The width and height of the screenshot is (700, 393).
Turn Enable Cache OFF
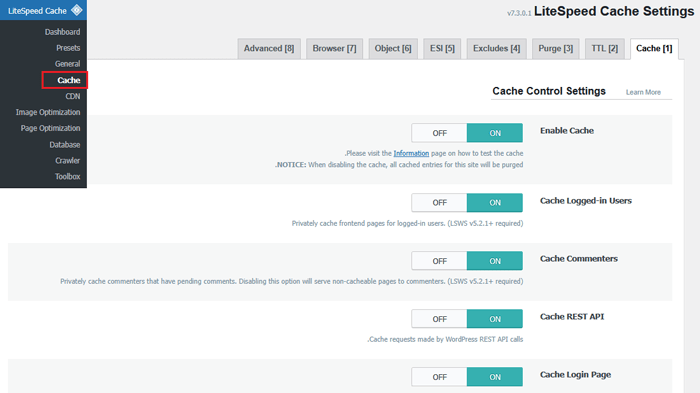439,133
